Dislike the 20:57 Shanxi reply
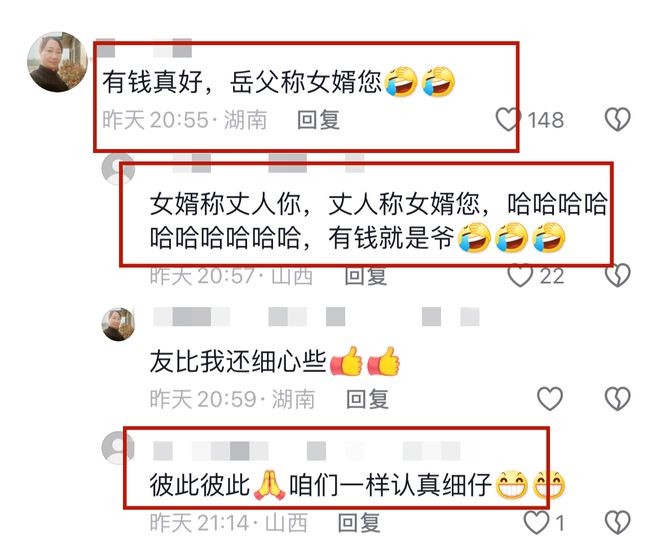Image resolution: width=660 pixels, height=547 pixels. [x=617, y=276]
